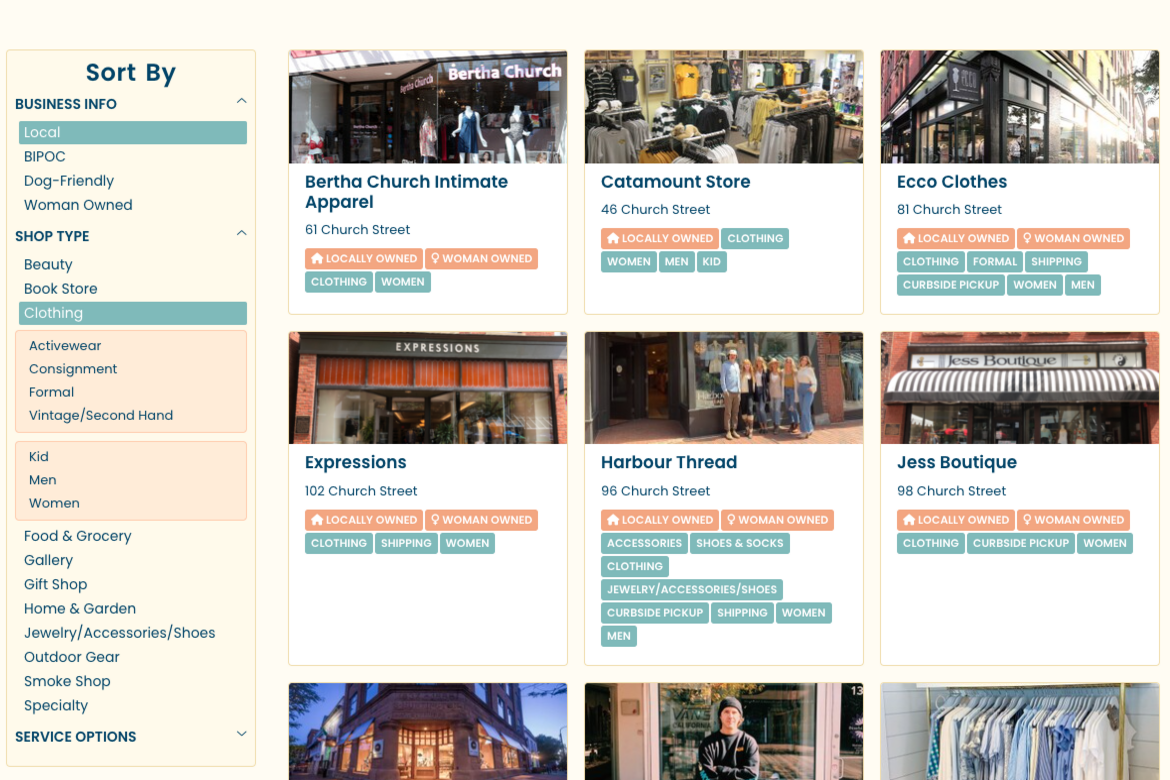Image resolution: width=1170 pixels, height=780 pixels.
Task: Select Home & Garden shop type
Action: pyautogui.click(x=80, y=608)
